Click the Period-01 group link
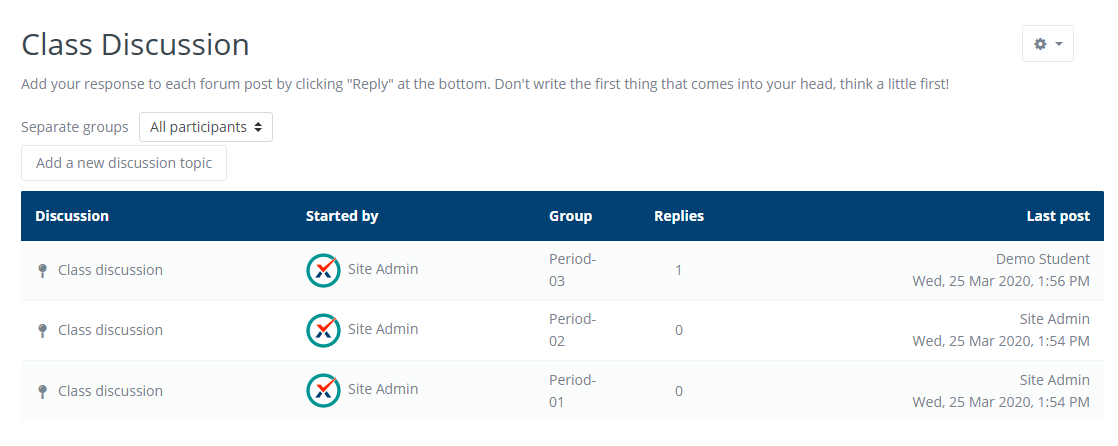1118x446 pixels. 571,390
